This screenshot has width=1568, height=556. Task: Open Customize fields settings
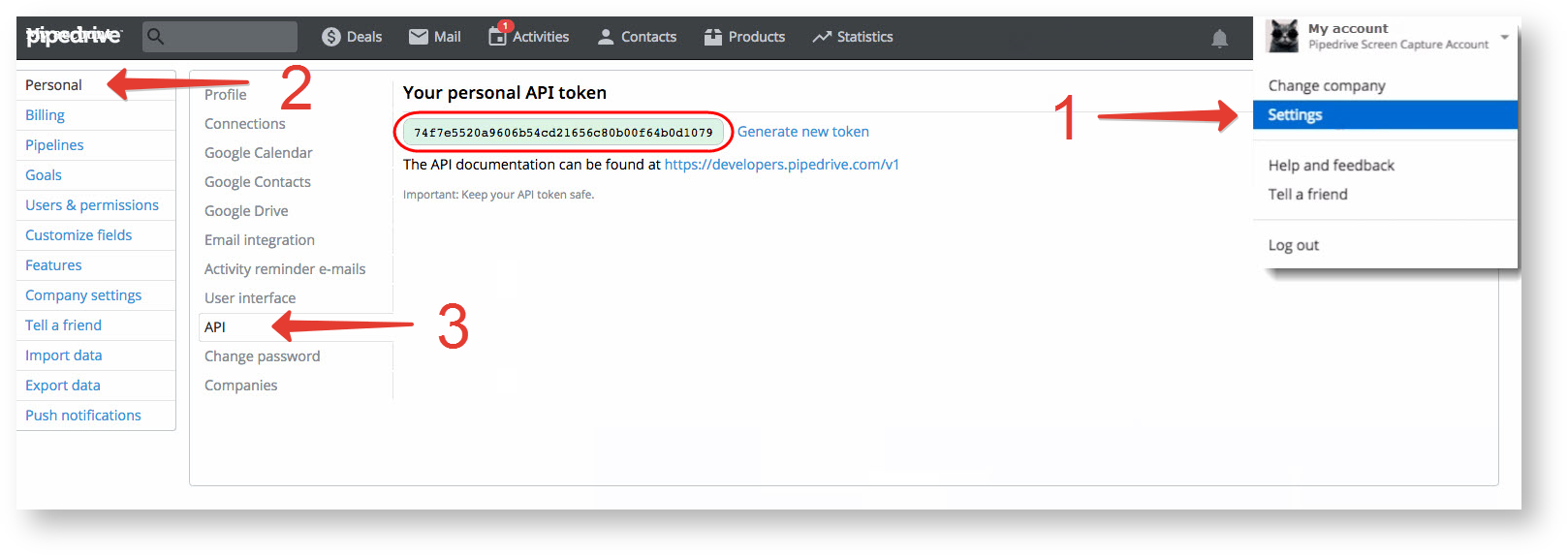pos(96,235)
